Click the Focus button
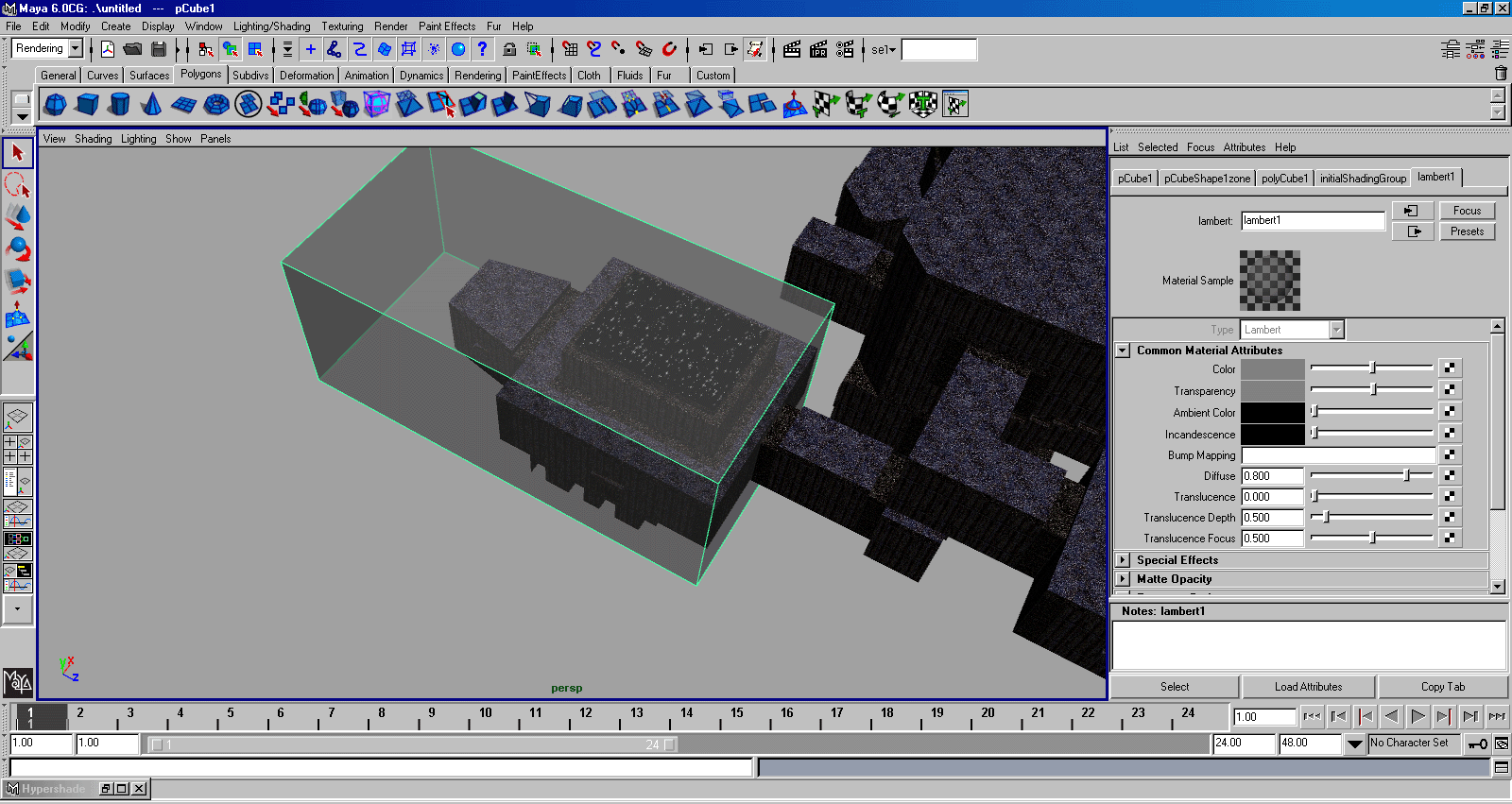This screenshot has height=804, width=1512. tap(1468, 211)
